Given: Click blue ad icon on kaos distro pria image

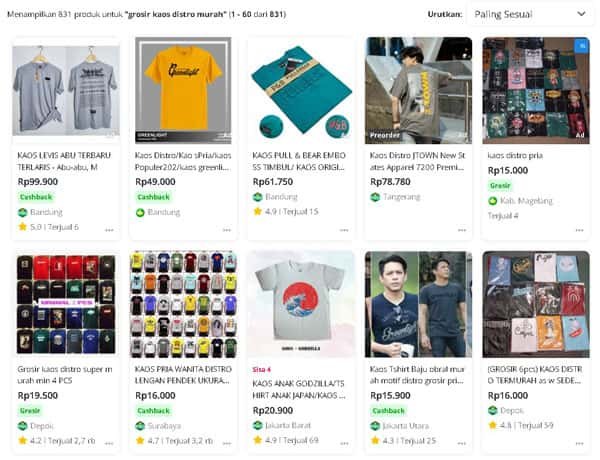Looking at the screenshot, I should [582, 46].
